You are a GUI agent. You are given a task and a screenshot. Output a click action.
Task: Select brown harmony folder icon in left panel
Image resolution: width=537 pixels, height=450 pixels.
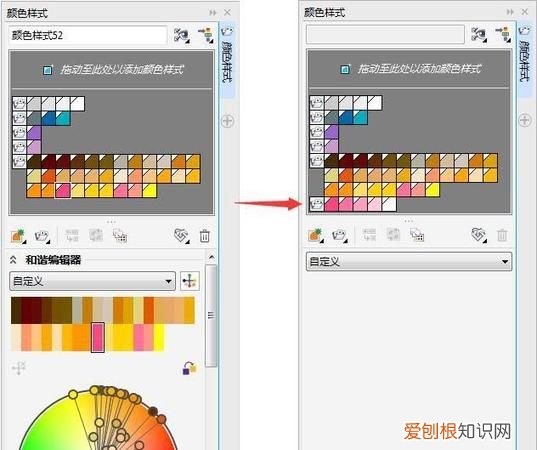(x=20, y=161)
